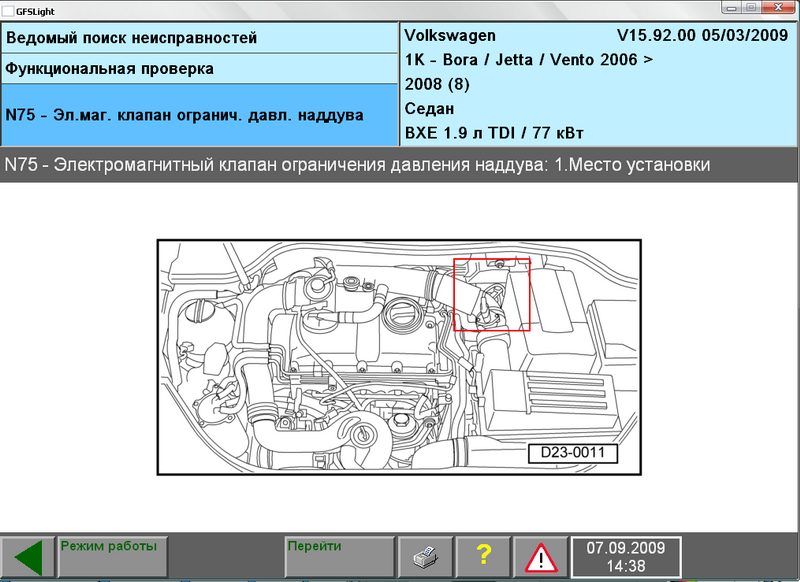Minimize the GFSLight window
Image resolution: width=800 pixels, height=582 pixels.
pos(732,8)
